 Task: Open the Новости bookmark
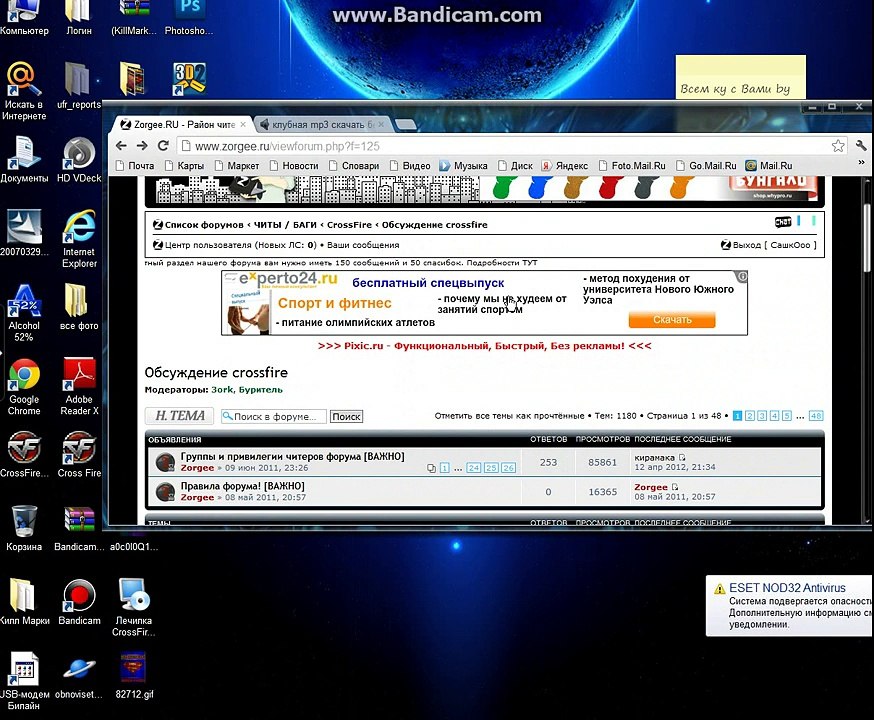tap(294, 166)
